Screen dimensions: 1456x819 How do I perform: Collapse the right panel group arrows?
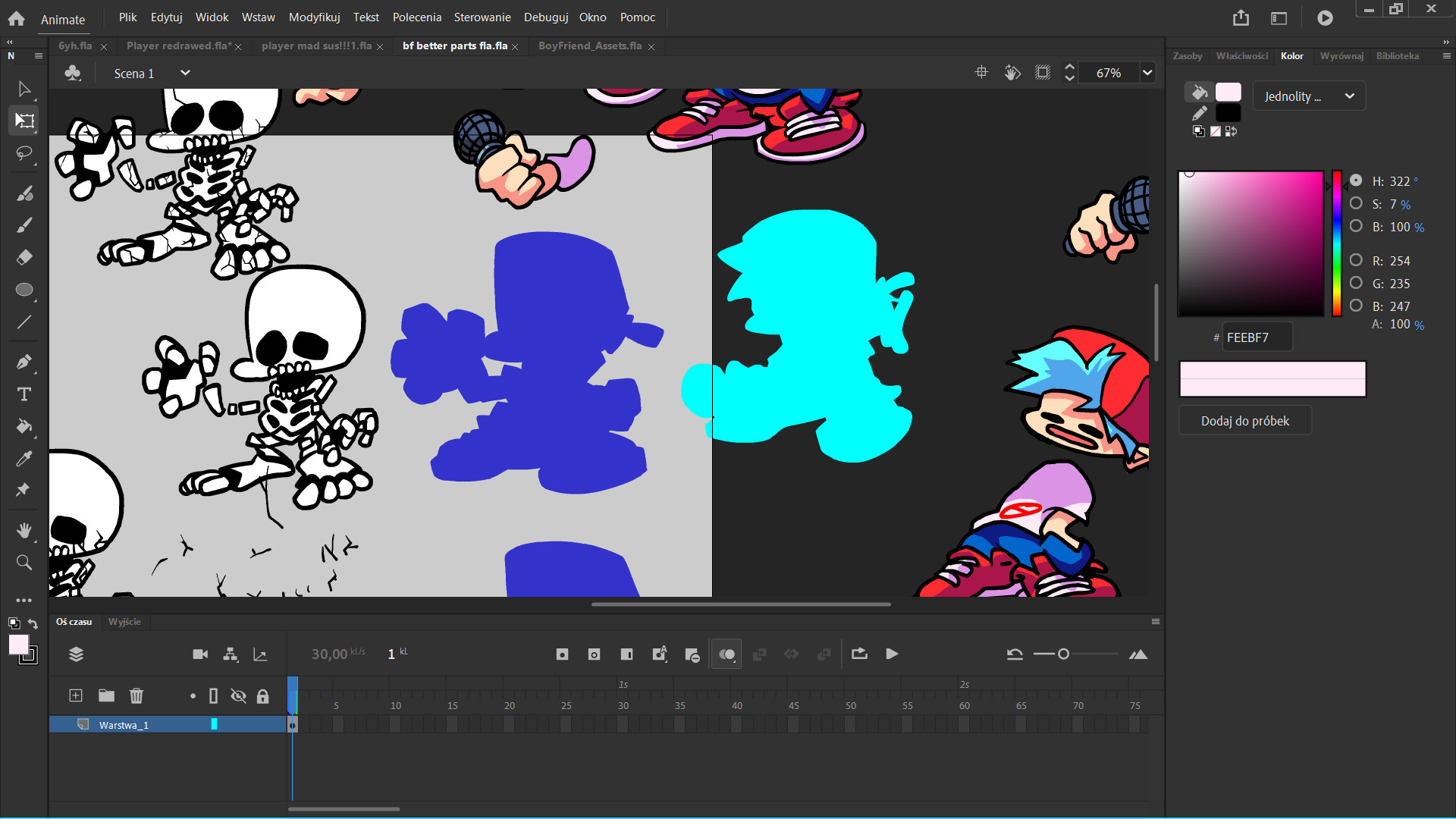[1446, 42]
